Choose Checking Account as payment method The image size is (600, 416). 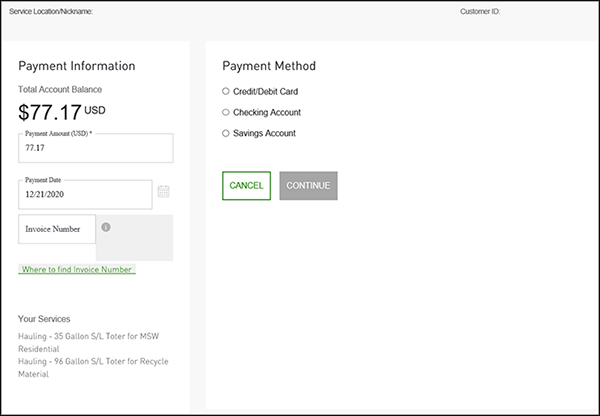[x=226, y=112]
